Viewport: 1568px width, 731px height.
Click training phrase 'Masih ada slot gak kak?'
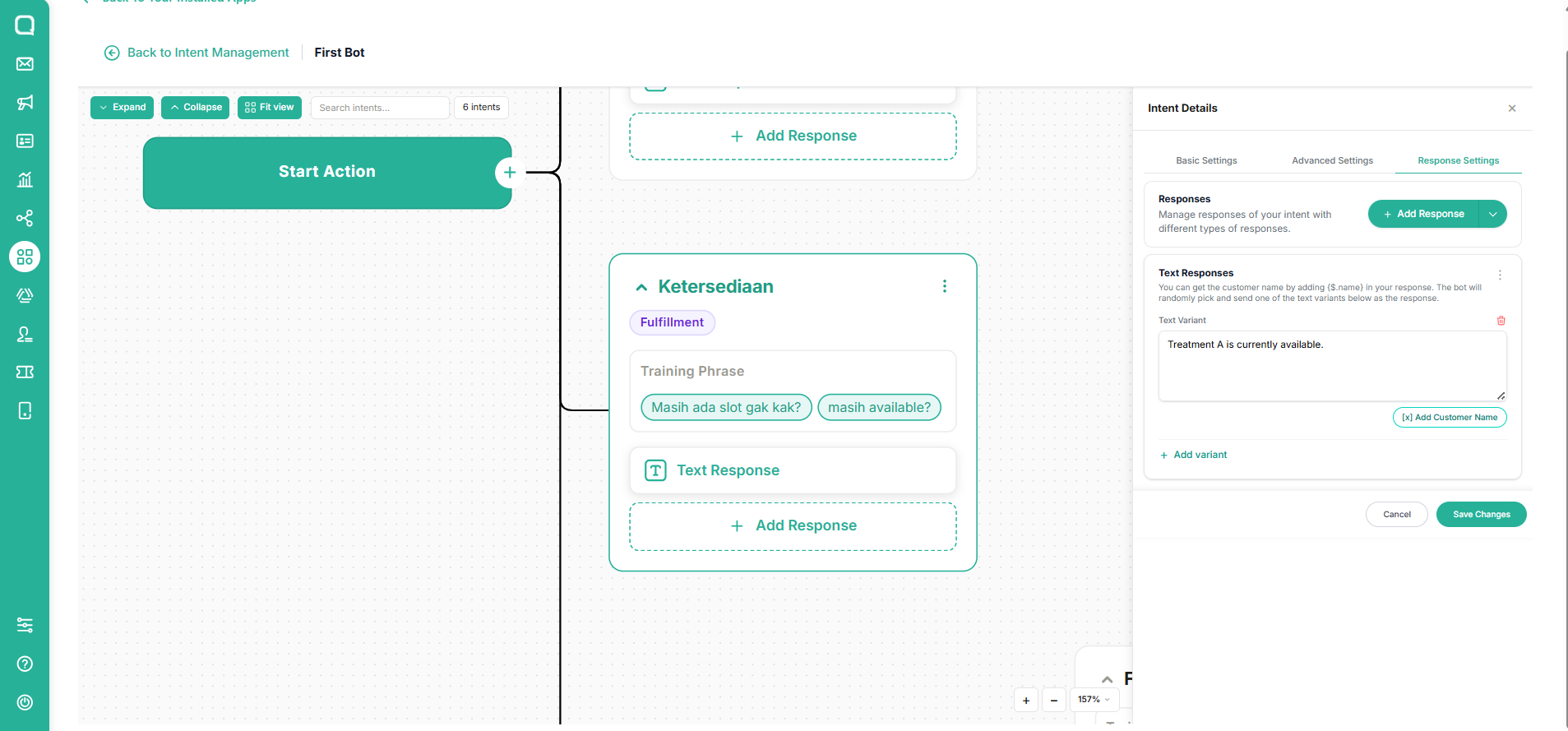pyautogui.click(x=726, y=408)
